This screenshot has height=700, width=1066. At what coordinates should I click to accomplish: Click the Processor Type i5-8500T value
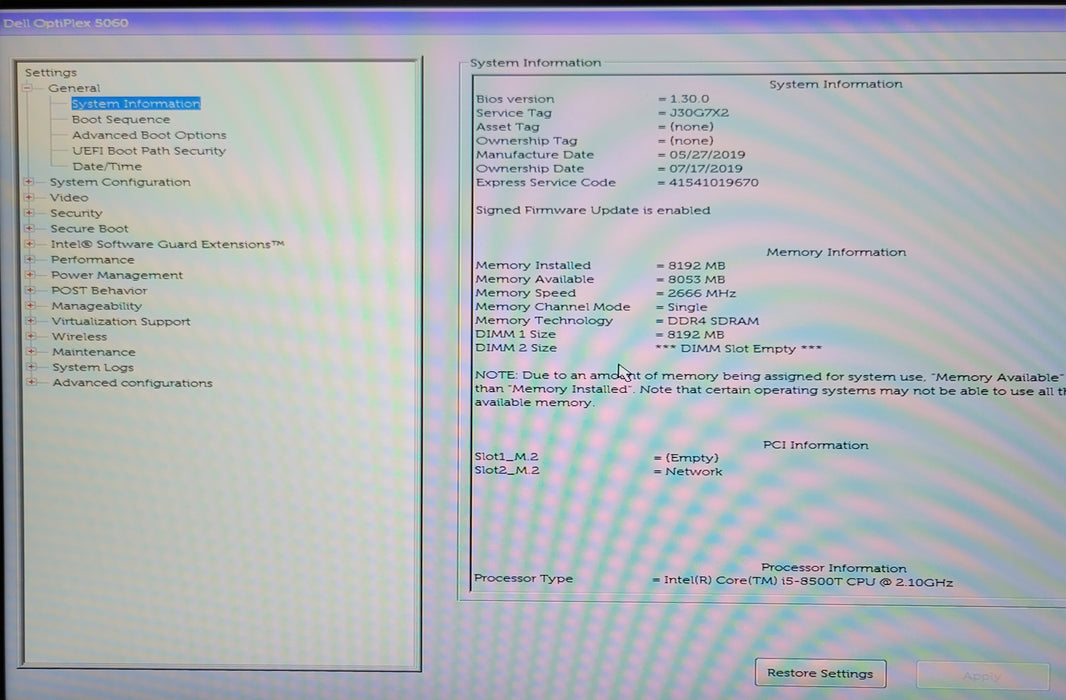[x=808, y=582]
